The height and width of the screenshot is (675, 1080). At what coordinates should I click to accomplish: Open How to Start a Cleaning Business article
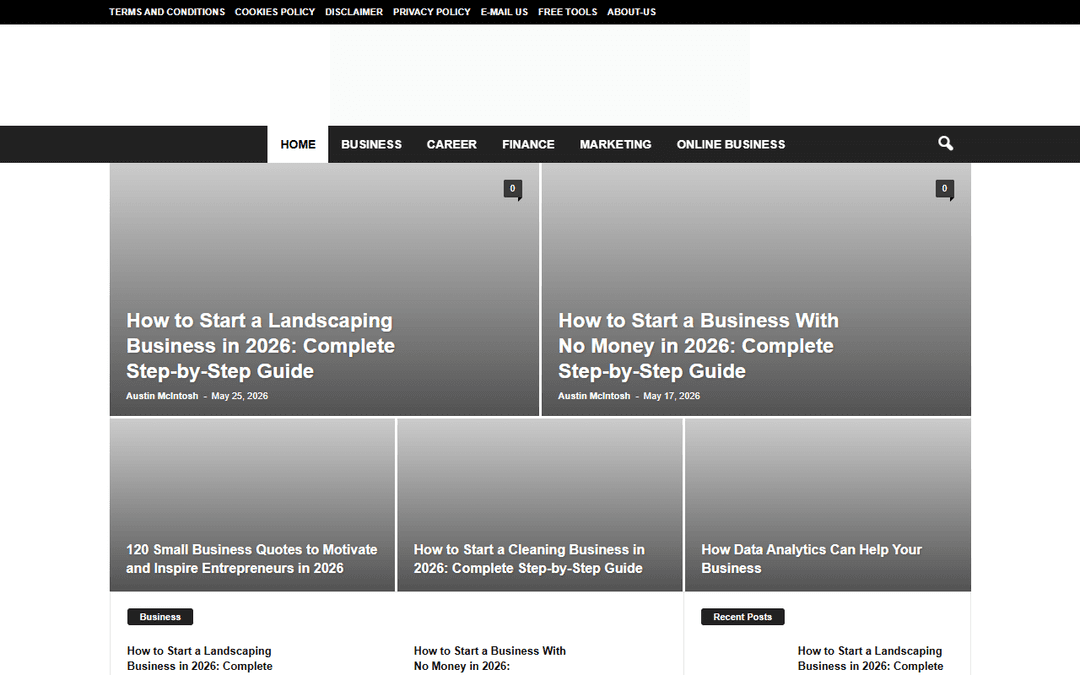point(529,559)
